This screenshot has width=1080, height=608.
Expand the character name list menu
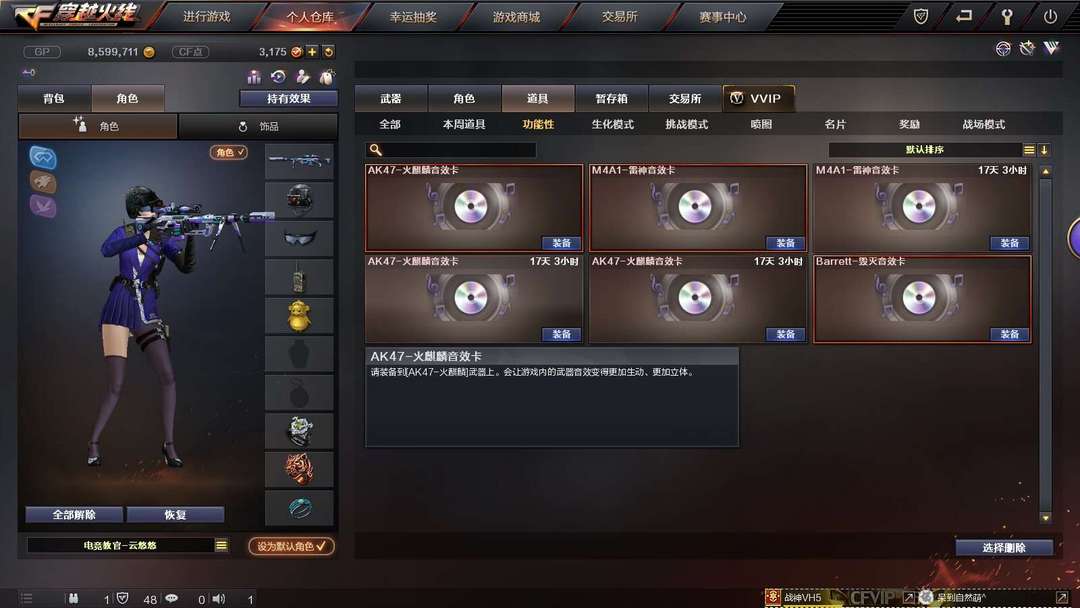(x=221, y=545)
